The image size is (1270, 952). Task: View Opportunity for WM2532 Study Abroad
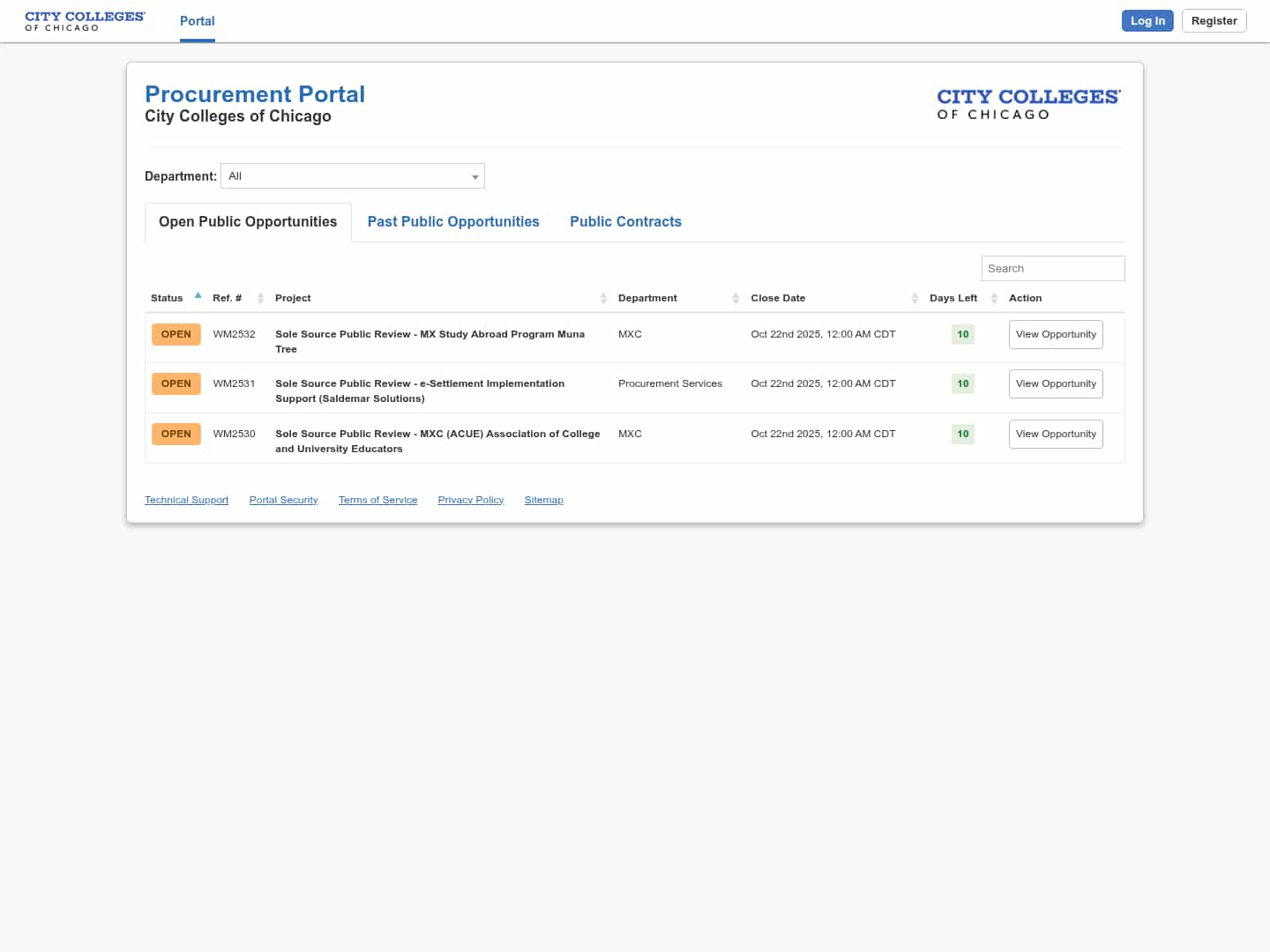1056,335
